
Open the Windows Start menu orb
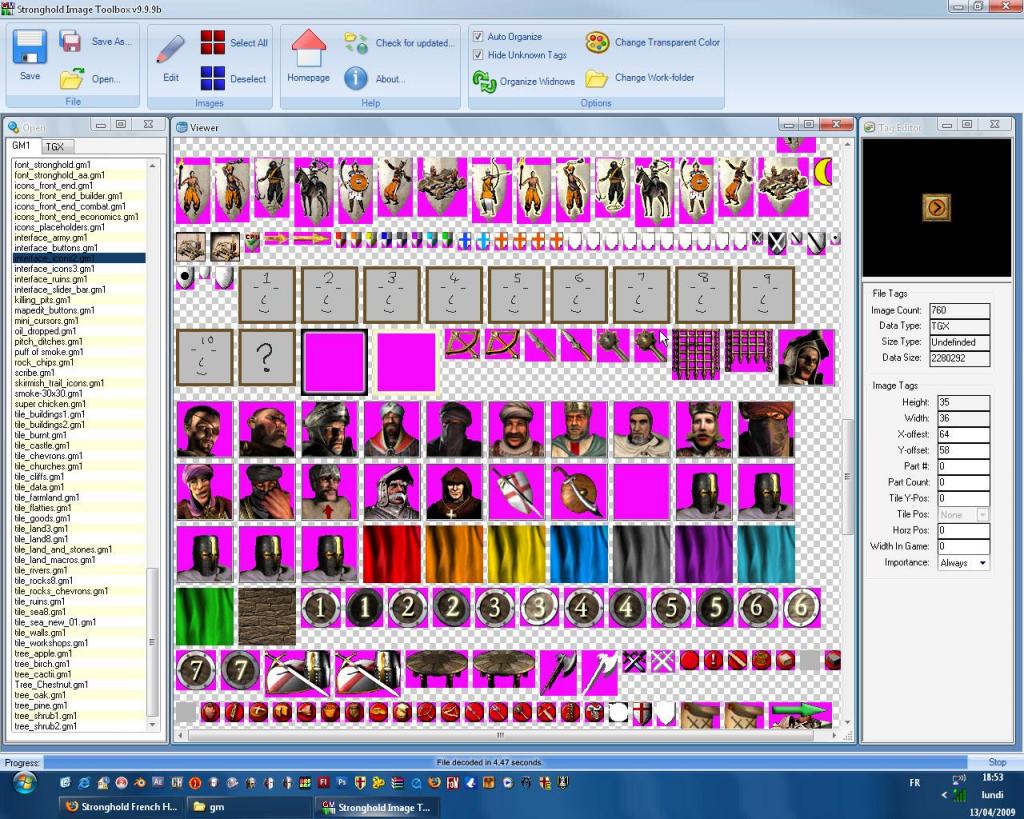pos(24,783)
